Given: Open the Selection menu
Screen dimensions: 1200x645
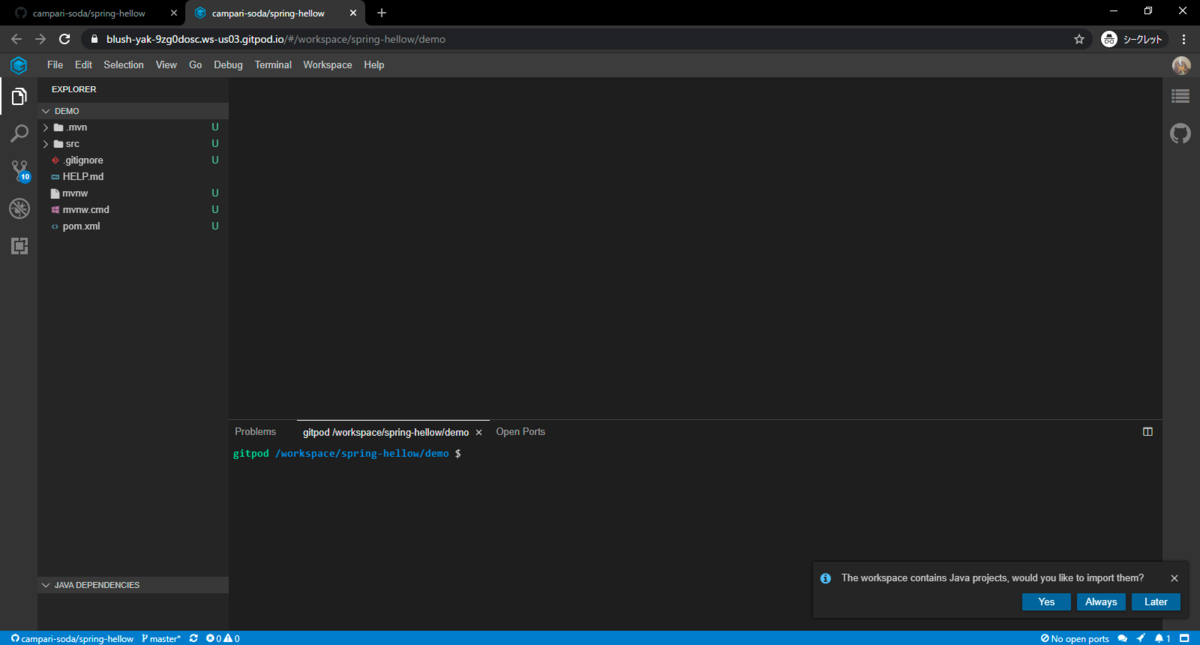Looking at the screenshot, I should (x=124, y=65).
